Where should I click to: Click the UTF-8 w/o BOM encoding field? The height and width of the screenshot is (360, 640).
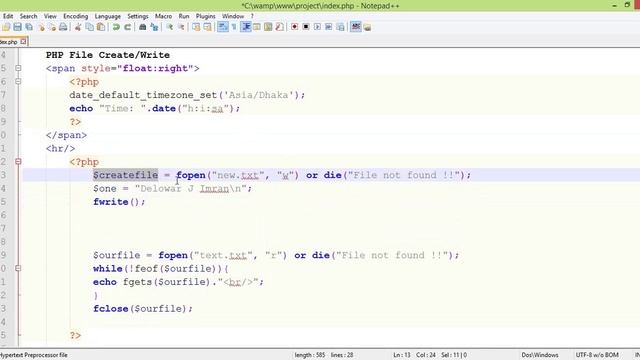[597, 355]
